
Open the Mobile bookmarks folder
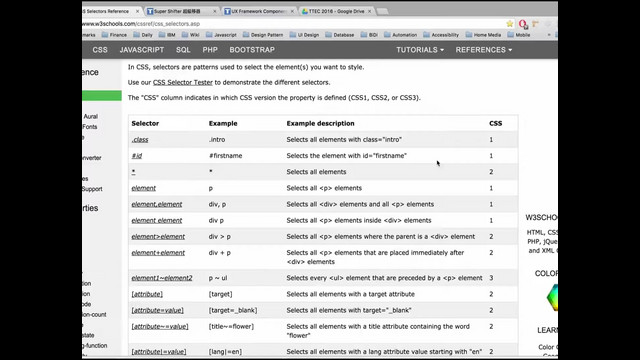coord(519,35)
